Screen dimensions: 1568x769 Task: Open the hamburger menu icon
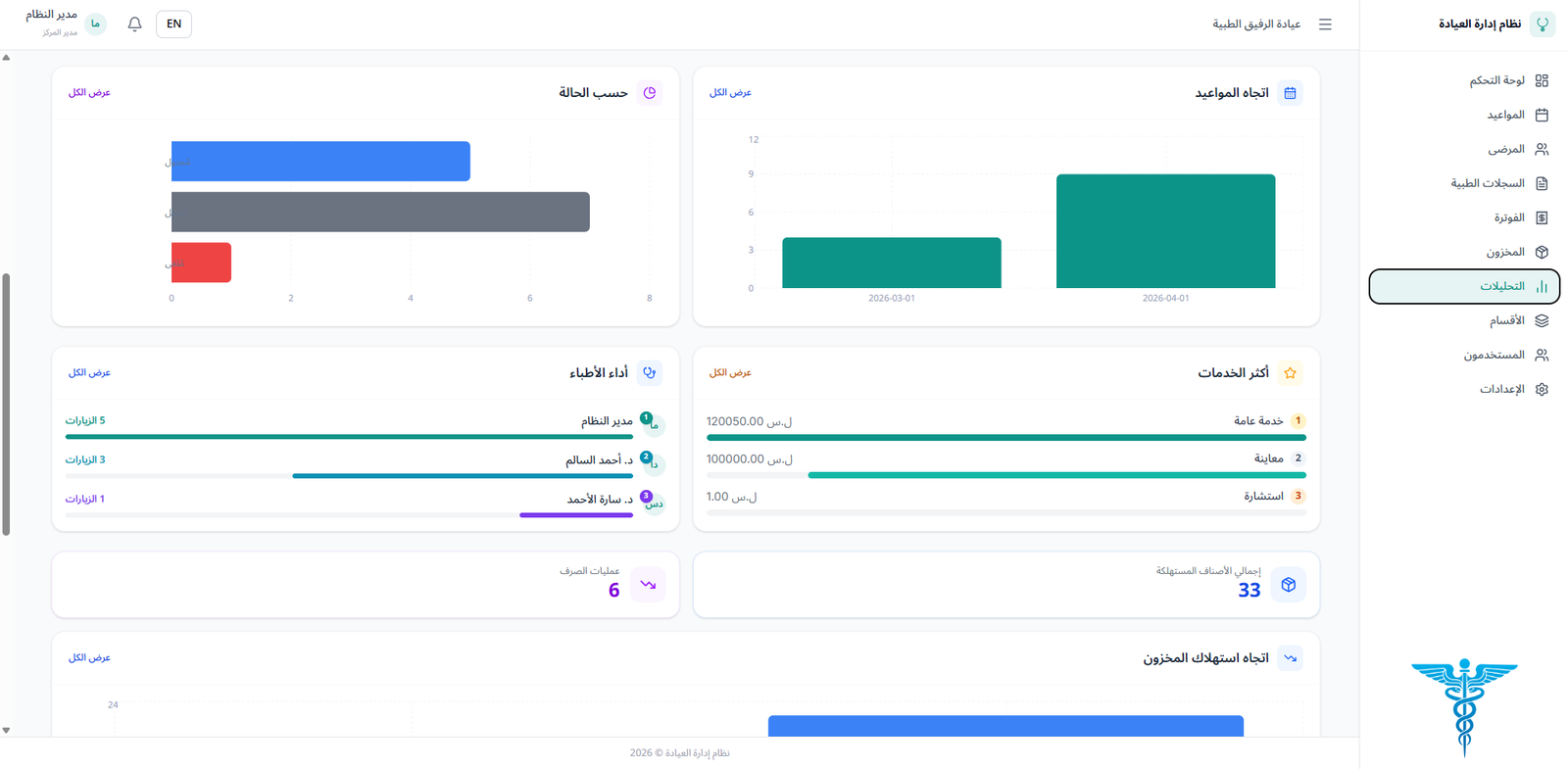[x=1325, y=24]
